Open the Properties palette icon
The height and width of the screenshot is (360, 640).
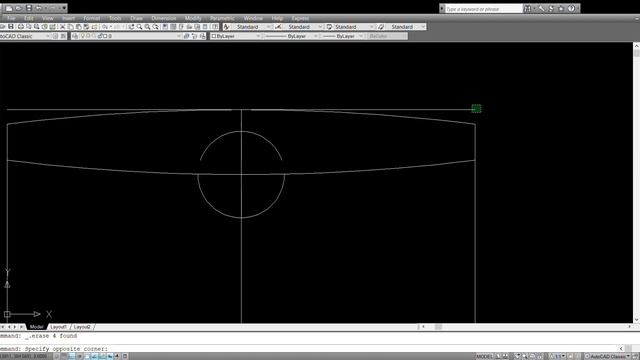point(165,27)
